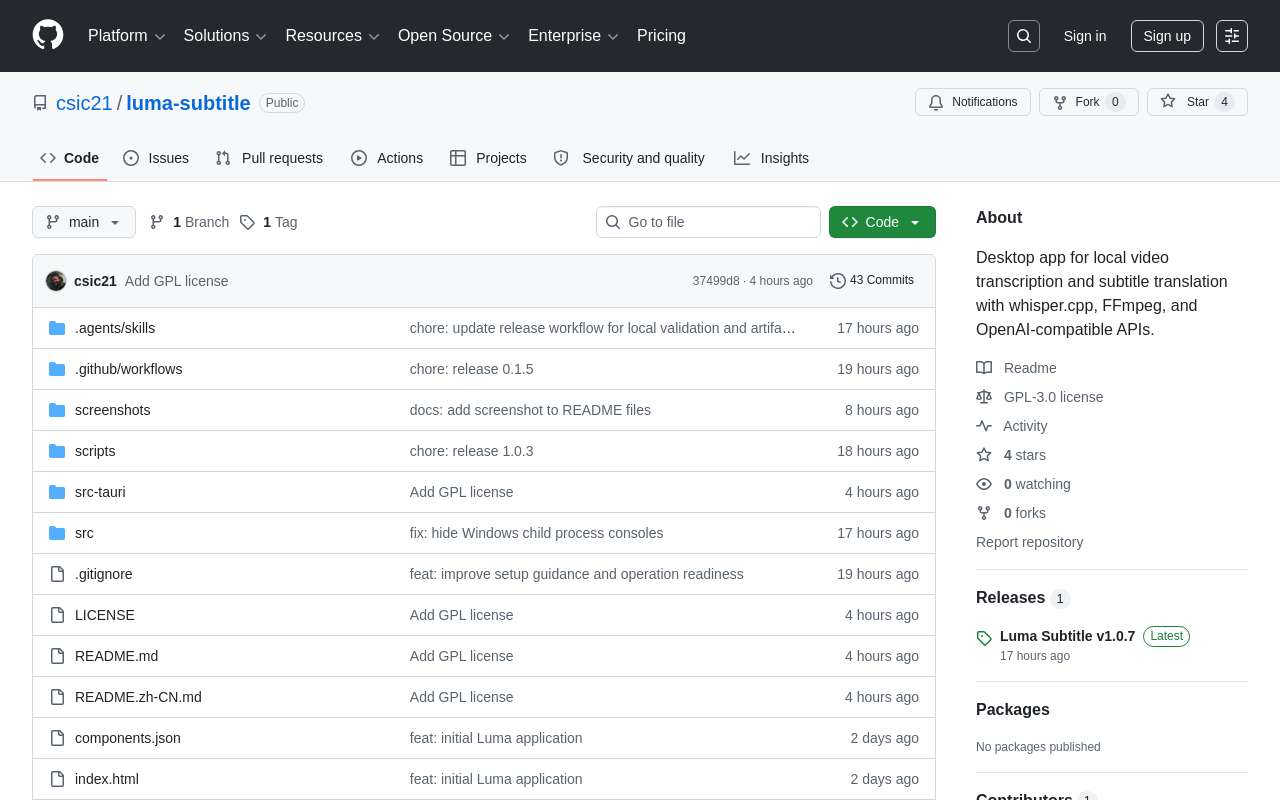Expand the Solutions menu
Viewport: 1280px width, 800px height.
coord(225,36)
